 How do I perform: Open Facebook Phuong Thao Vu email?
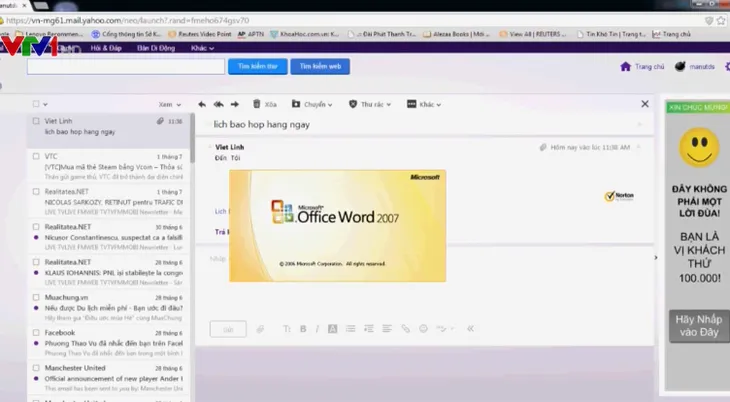click(x=108, y=343)
